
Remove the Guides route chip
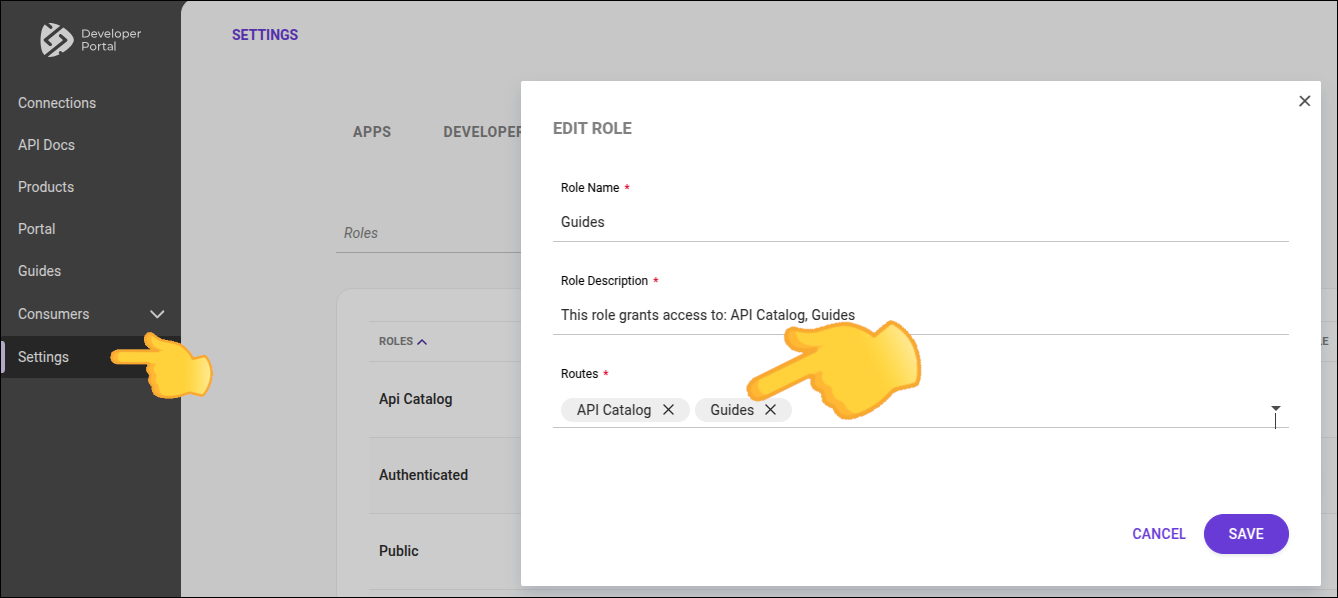click(x=770, y=409)
